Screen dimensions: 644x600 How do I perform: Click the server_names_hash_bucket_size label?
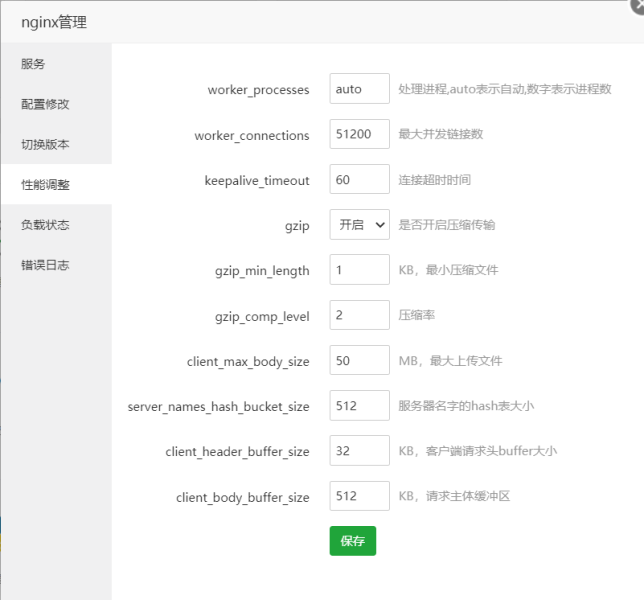[x=218, y=407]
